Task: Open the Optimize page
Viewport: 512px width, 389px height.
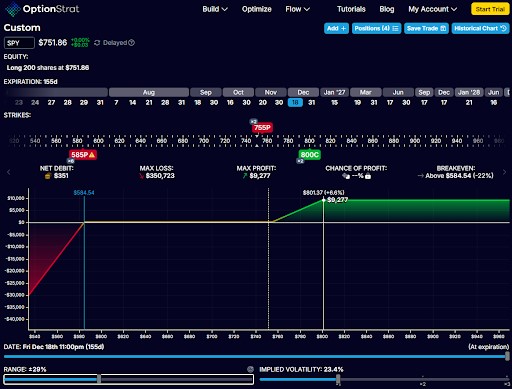Action: click(257, 9)
